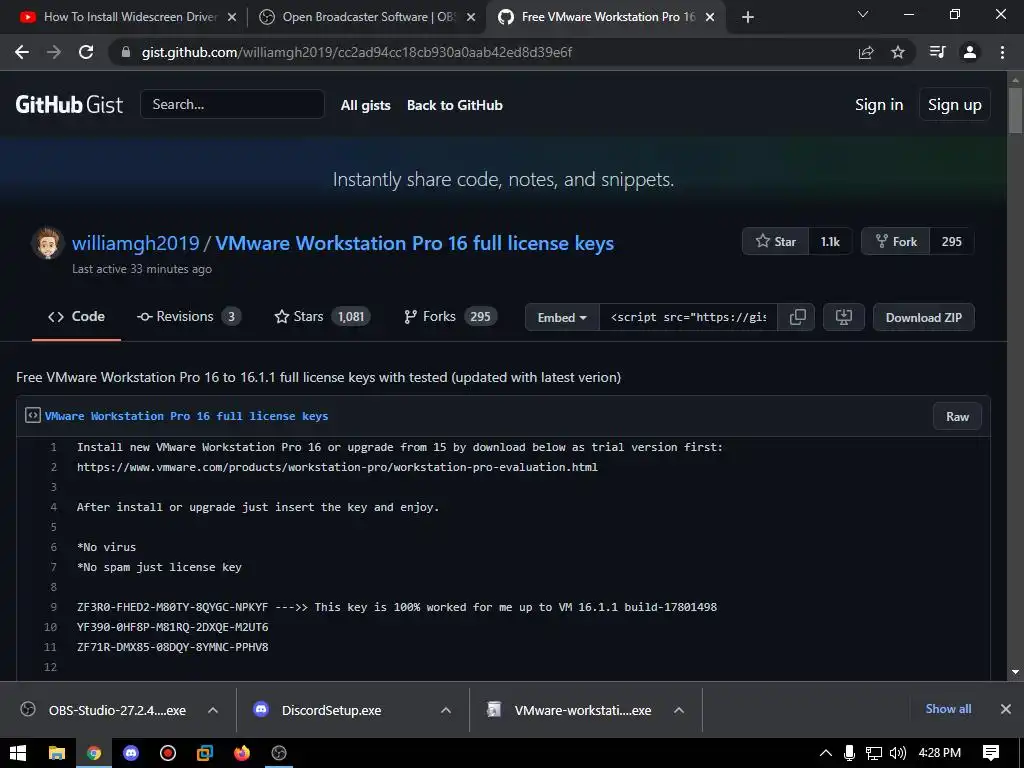Open williamgh2019 avatar image
Image resolution: width=1024 pixels, height=768 pixels.
coord(47,243)
